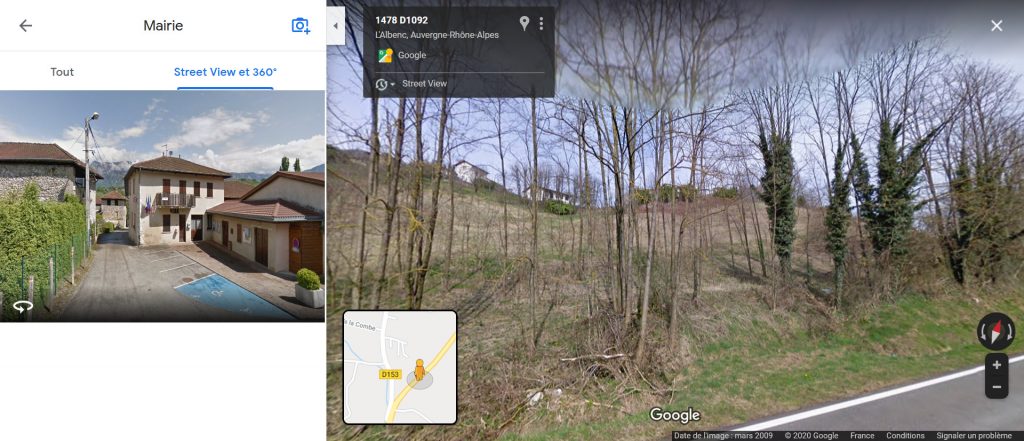This screenshot has width=1024, height=441.
Task: Collapse the side panel with arrow toggle
Action: pyautogui.click(x=336, y=26)
